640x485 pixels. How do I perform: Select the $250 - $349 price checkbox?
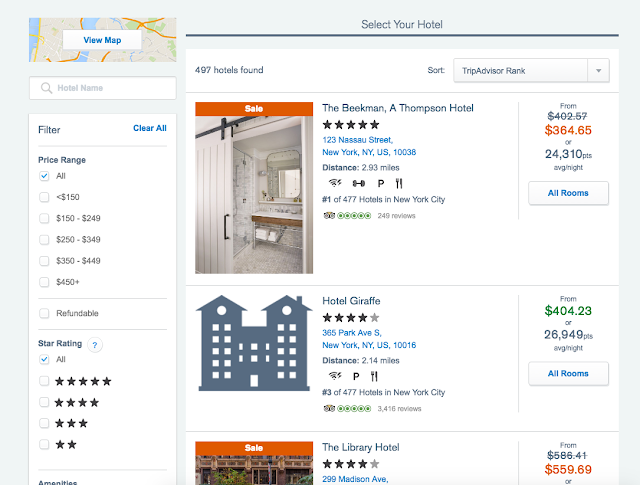pos(44,240)
